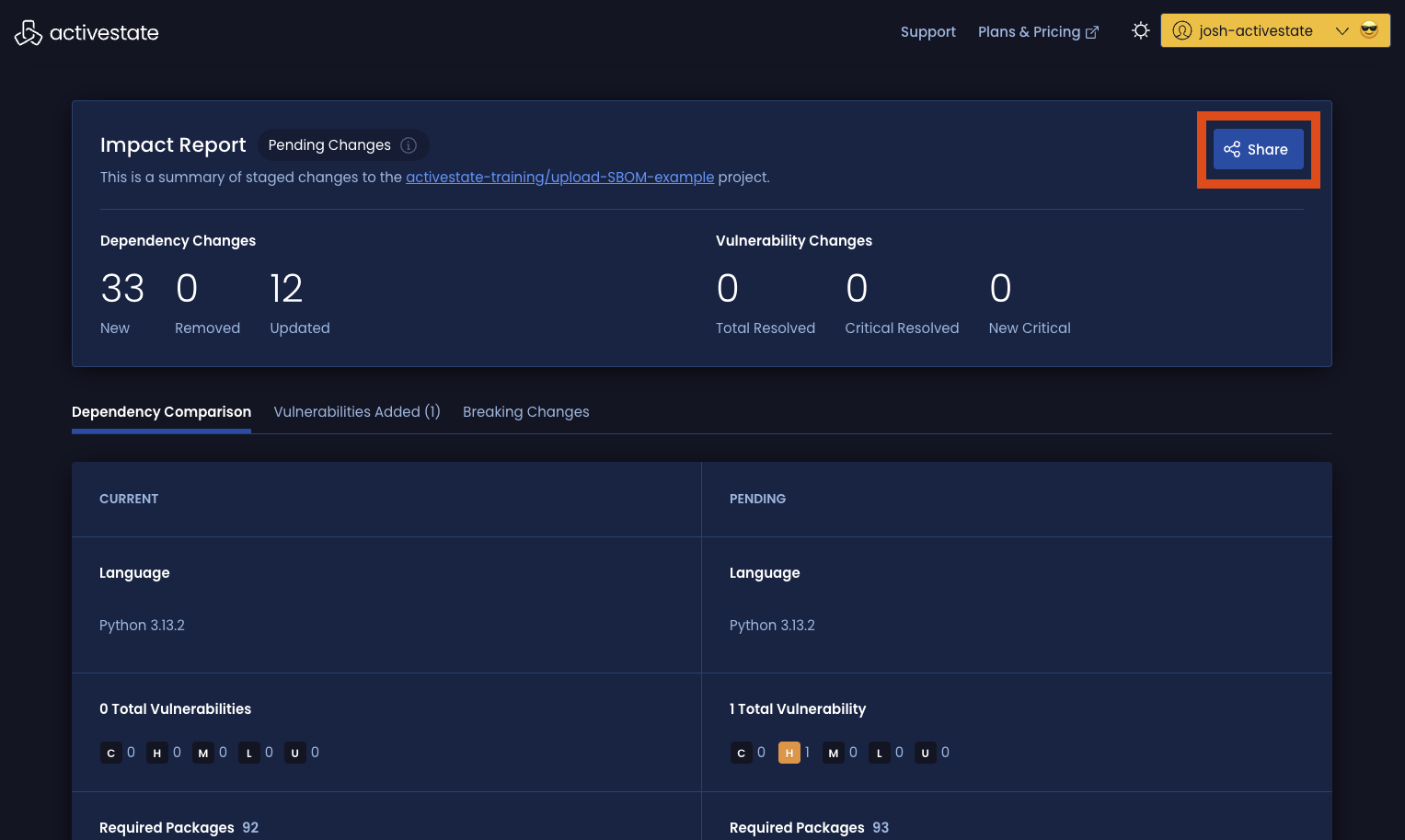Click the Medium severity badge under Current
The width and height of the screenshot is (1405, 840).
click(x=202, y=753)
